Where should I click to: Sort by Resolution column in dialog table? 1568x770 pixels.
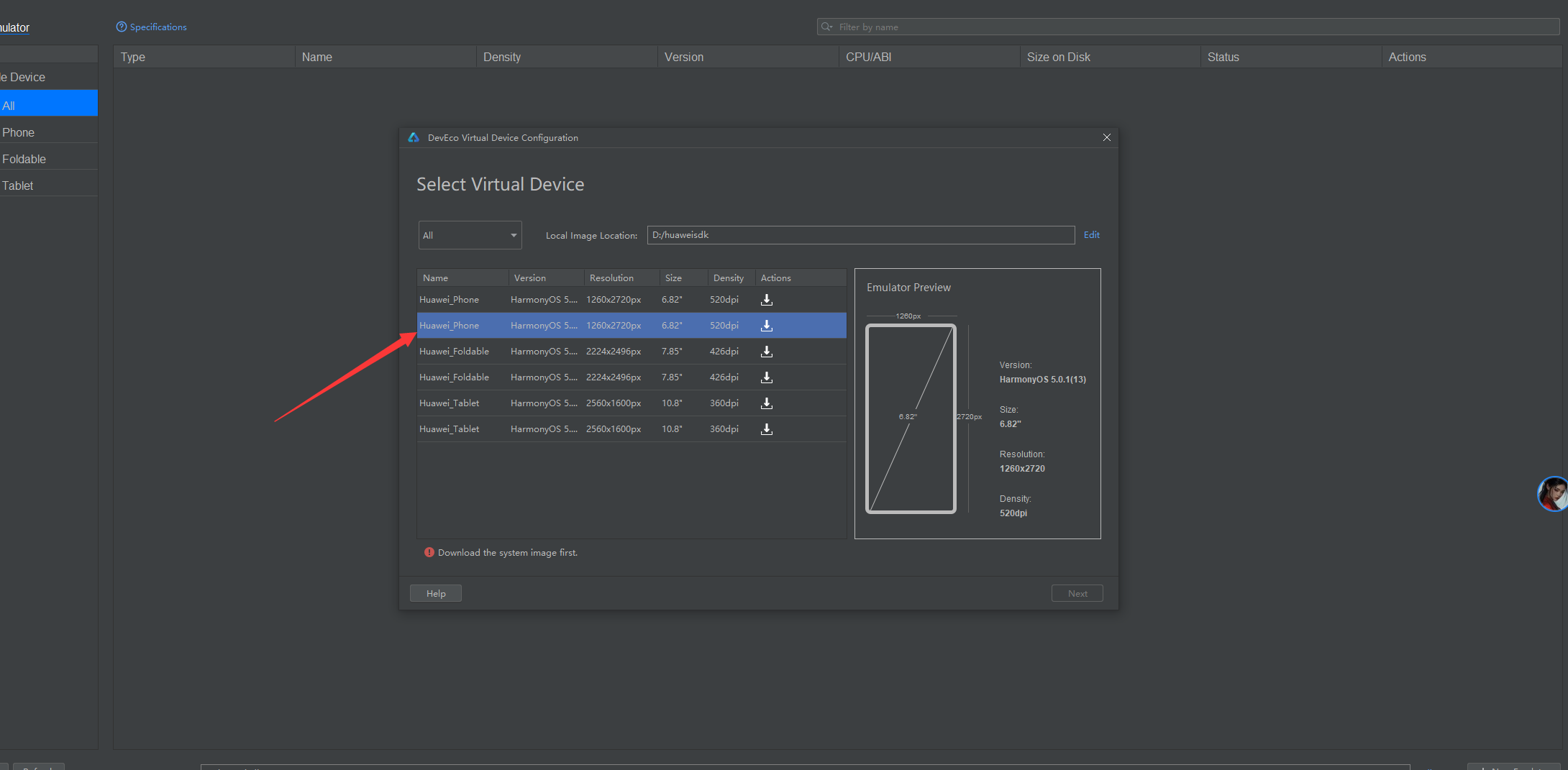coord(621,278)
